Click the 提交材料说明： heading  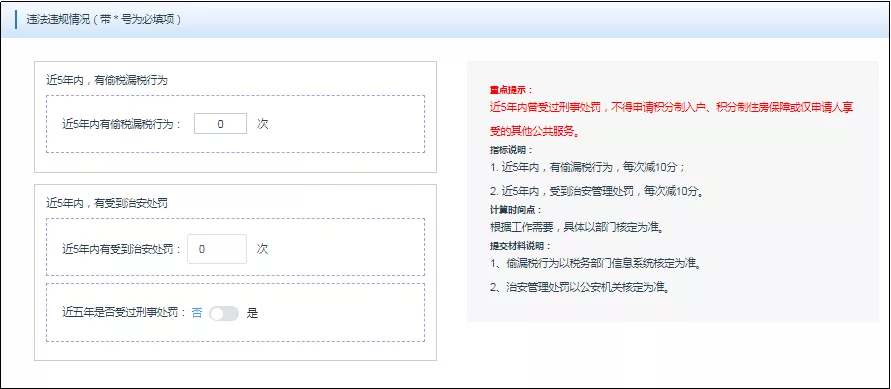point(521,246)
